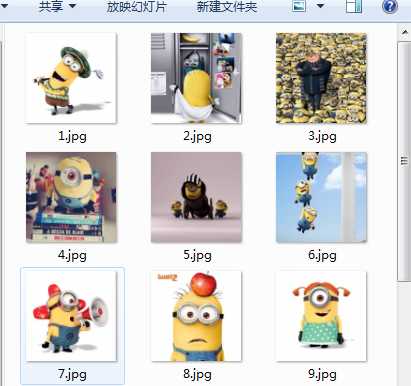Screen dimensions: 411x386
Task: Select thumbnail of 4.jpg minion on books
Action: (71, 197)
